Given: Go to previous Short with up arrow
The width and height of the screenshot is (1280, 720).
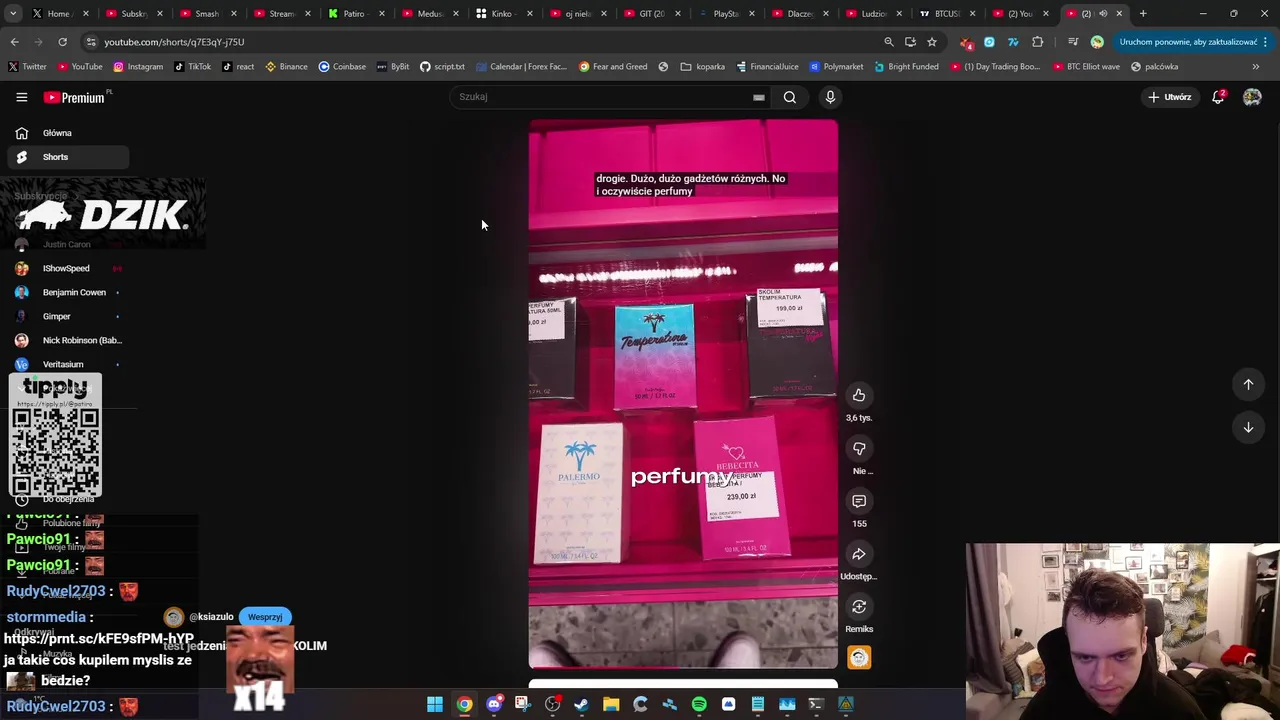Looking at the screenshot, I should [1248, 384].
